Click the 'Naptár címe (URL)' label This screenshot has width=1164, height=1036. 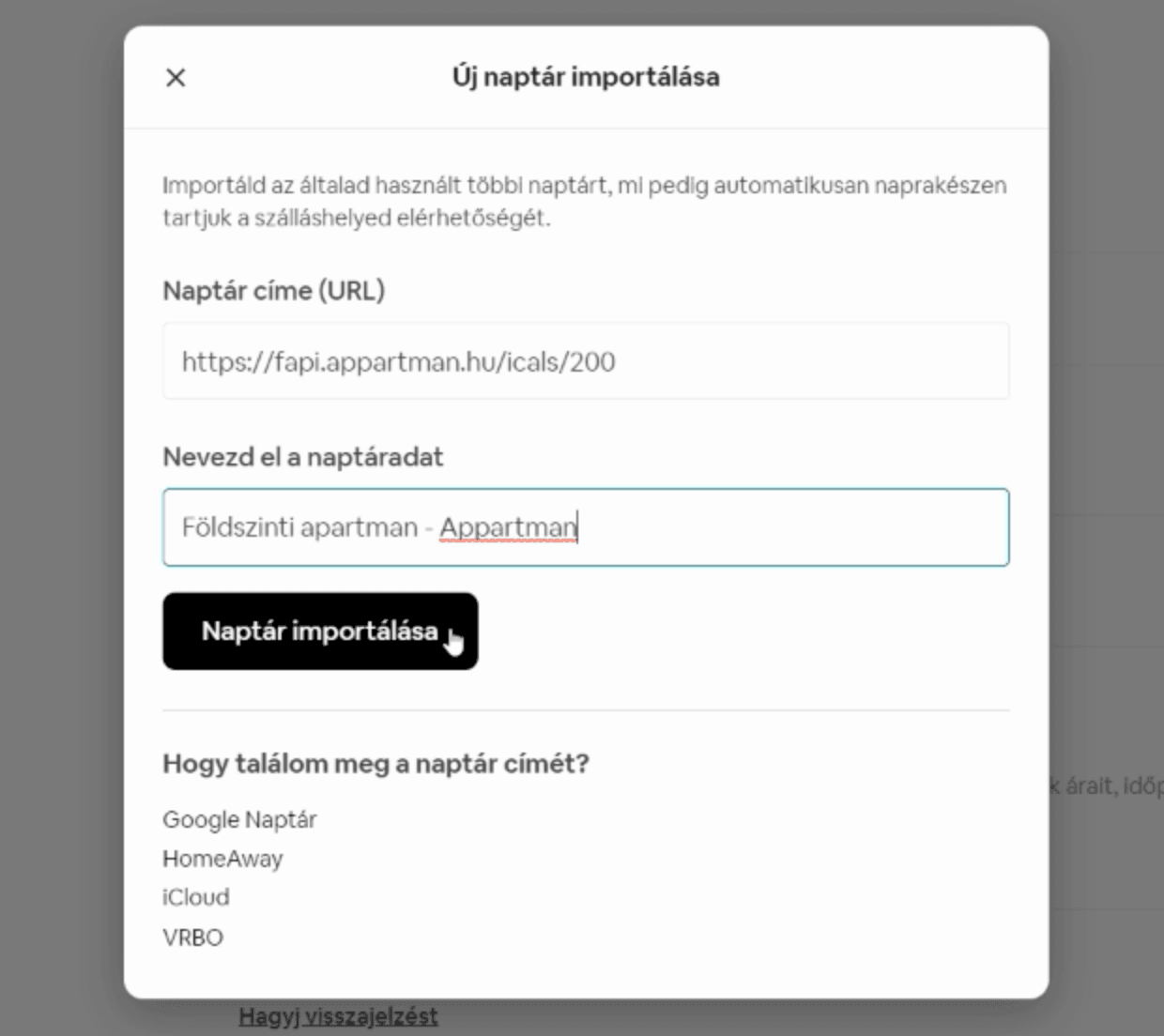274,291
